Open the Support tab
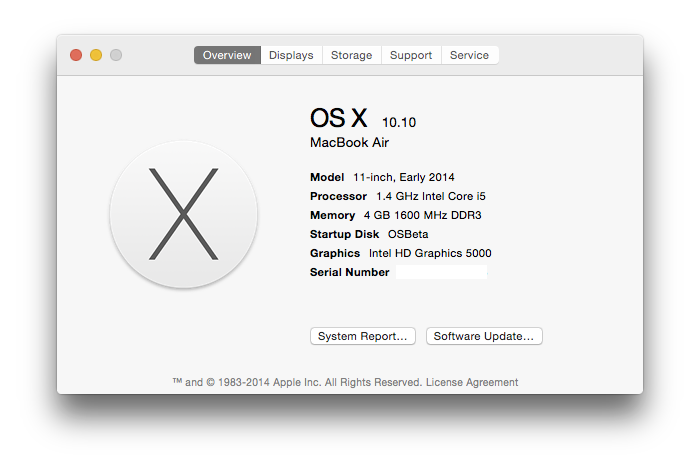 411,55
